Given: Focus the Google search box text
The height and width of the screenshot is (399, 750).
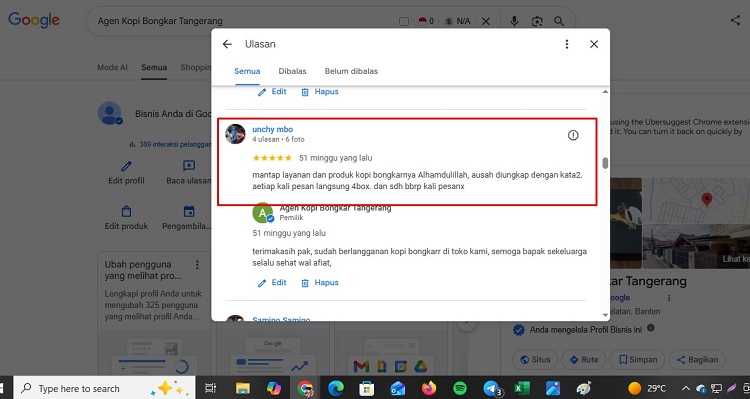Looking at the screenshot, I should click(x=160, y=21).
